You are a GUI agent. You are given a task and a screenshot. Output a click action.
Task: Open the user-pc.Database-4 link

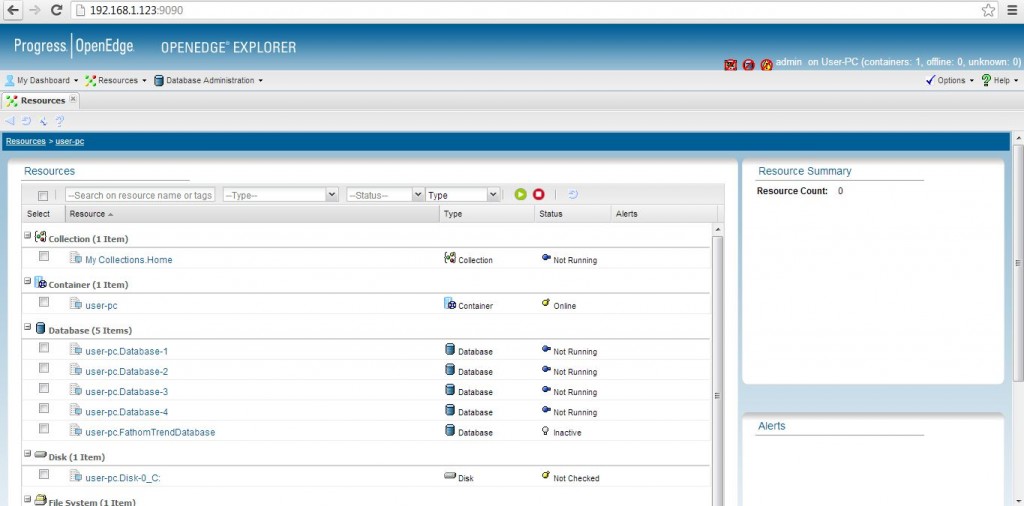tap(127, 412)
